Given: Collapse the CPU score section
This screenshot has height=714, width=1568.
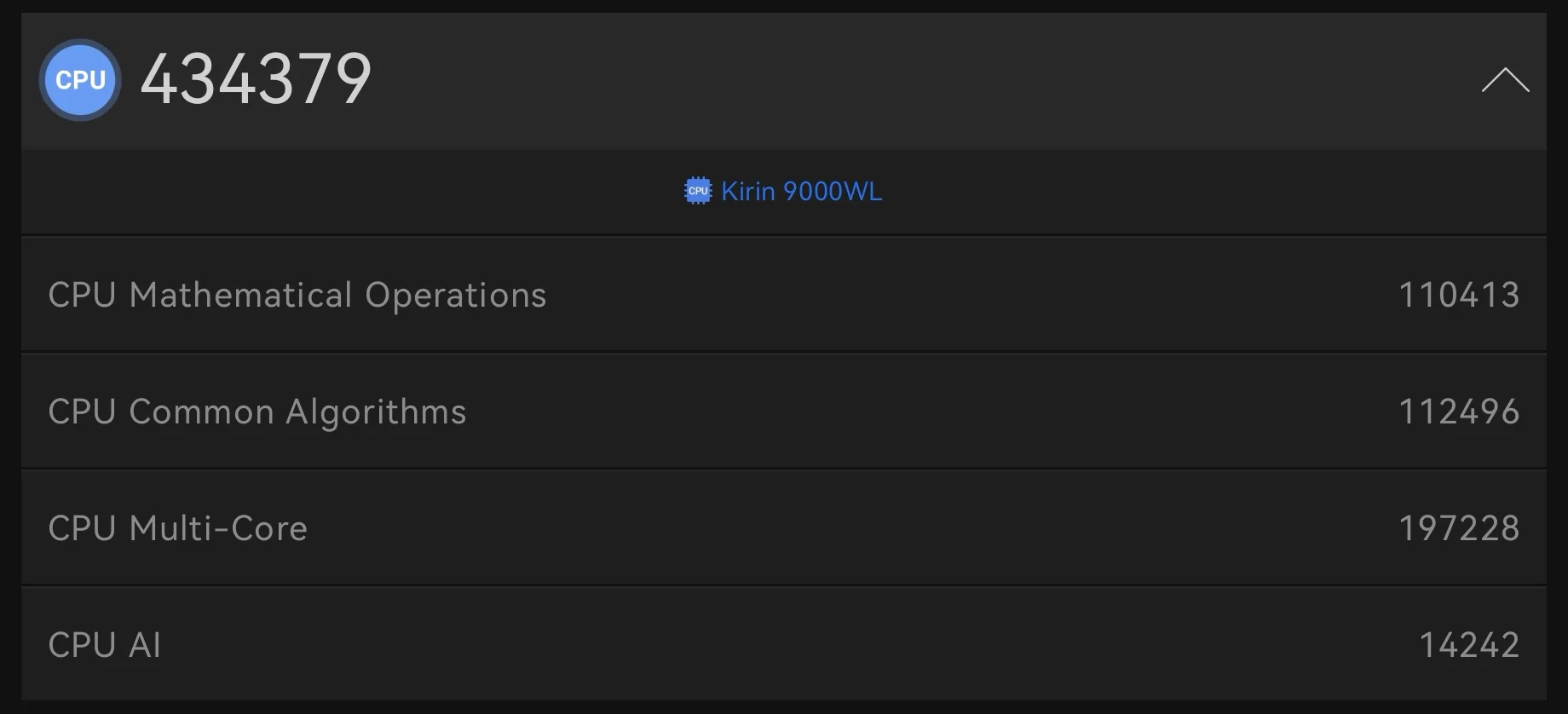Looking at the screenshot, I should pos(1505,80).
